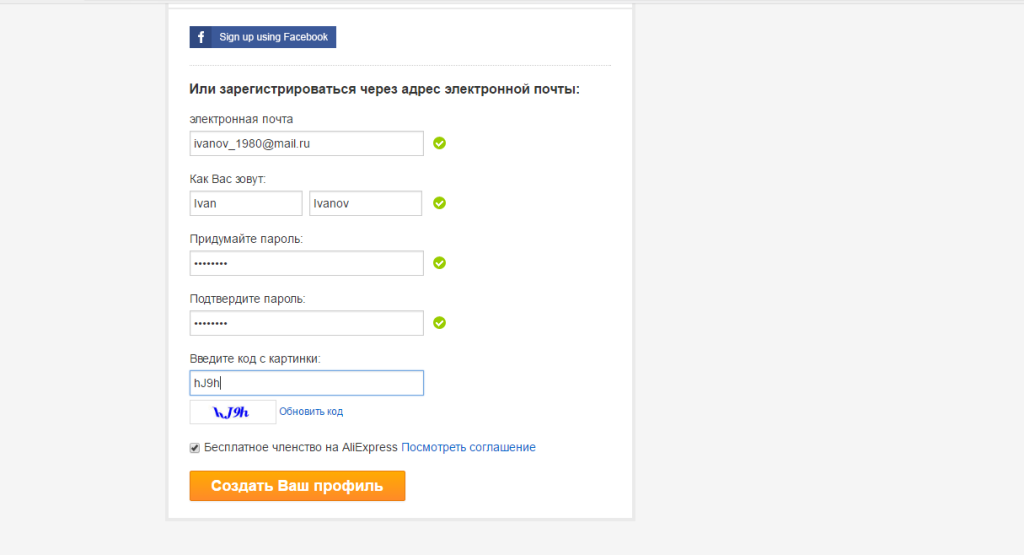Viewport: 1024px width, 555px height.
Task: Select the 'Подтвердите пароль' confirmation input
Action: point(306,323)
